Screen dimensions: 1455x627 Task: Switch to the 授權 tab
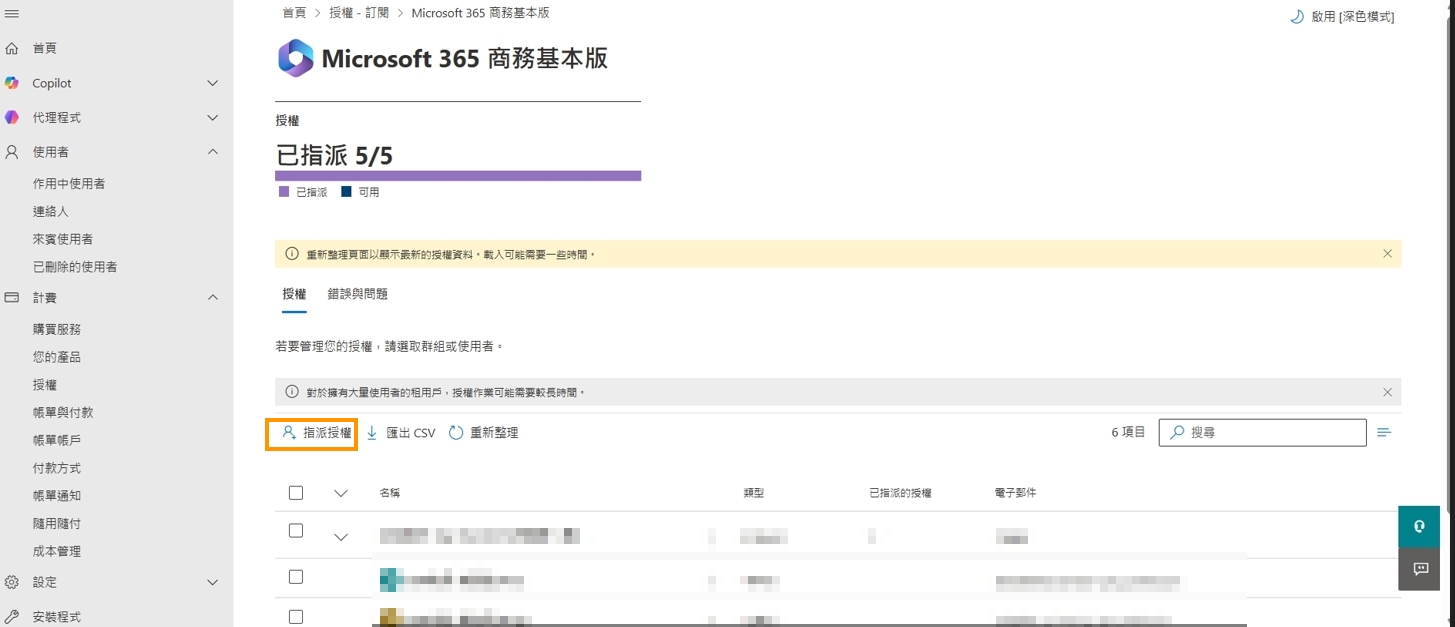pyautogui.click(x=294, y=294)
